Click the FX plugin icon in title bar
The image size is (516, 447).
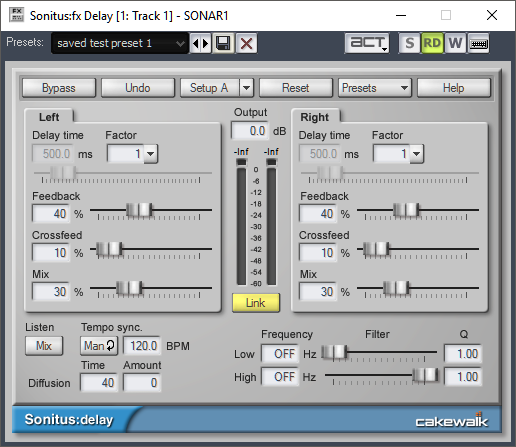point(17,15)
